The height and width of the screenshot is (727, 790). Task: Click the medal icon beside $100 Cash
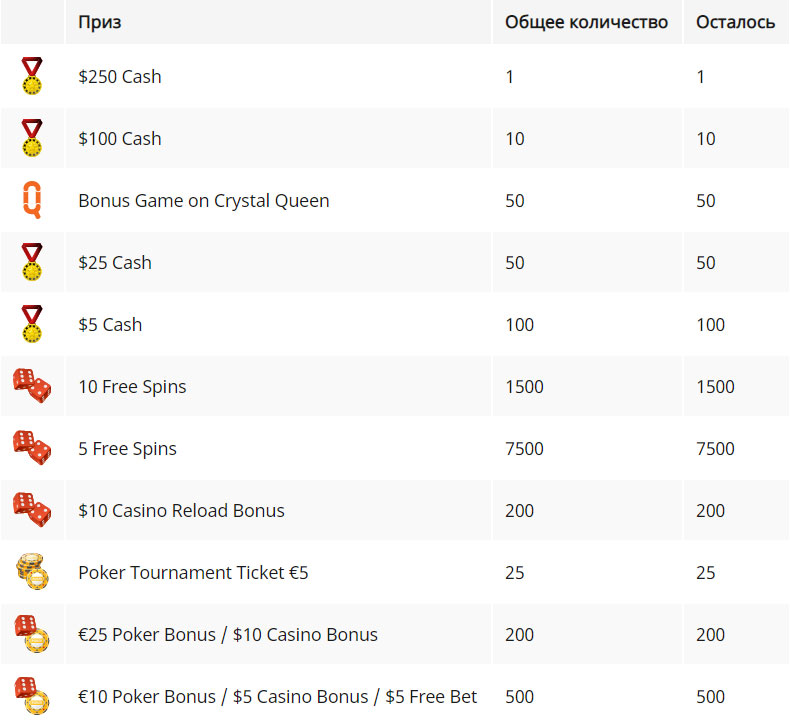(32, 138)
